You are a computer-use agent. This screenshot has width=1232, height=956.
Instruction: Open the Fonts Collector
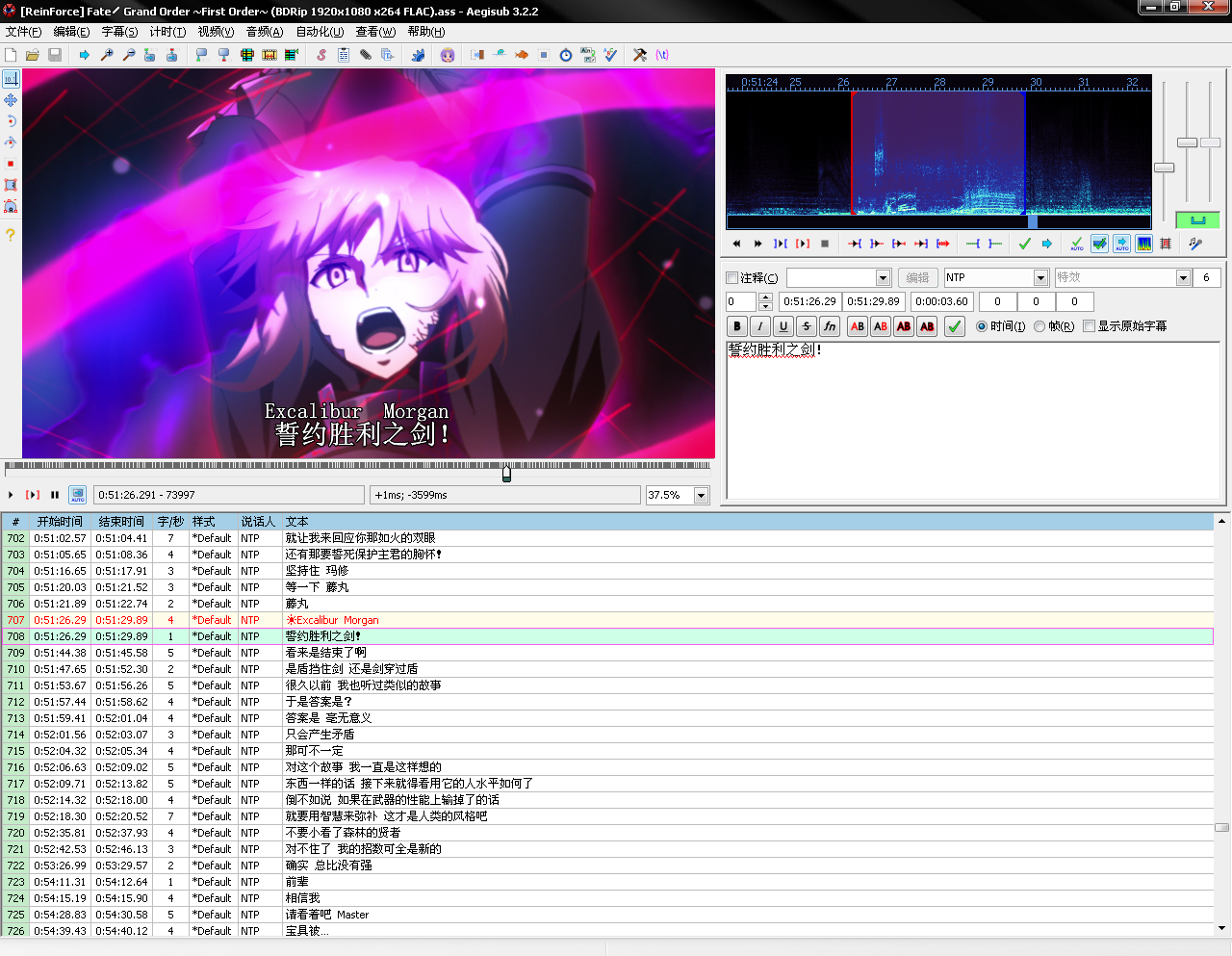tap(387, 55)
